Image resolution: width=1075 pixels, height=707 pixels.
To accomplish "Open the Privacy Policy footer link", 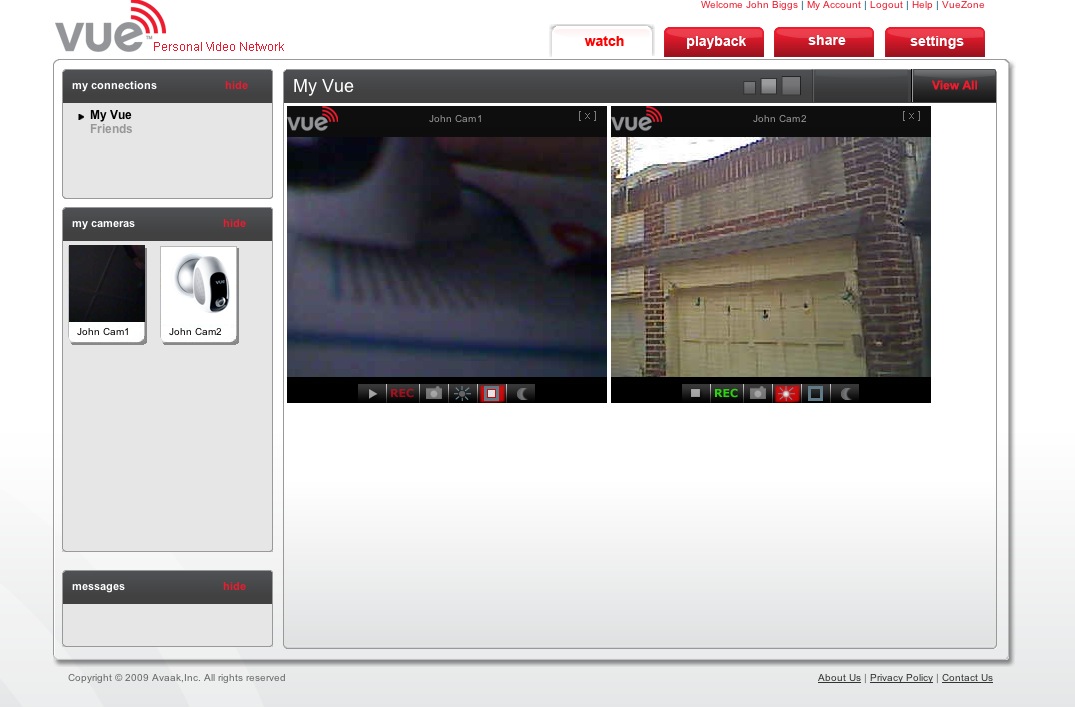I will tap(902, 678).
